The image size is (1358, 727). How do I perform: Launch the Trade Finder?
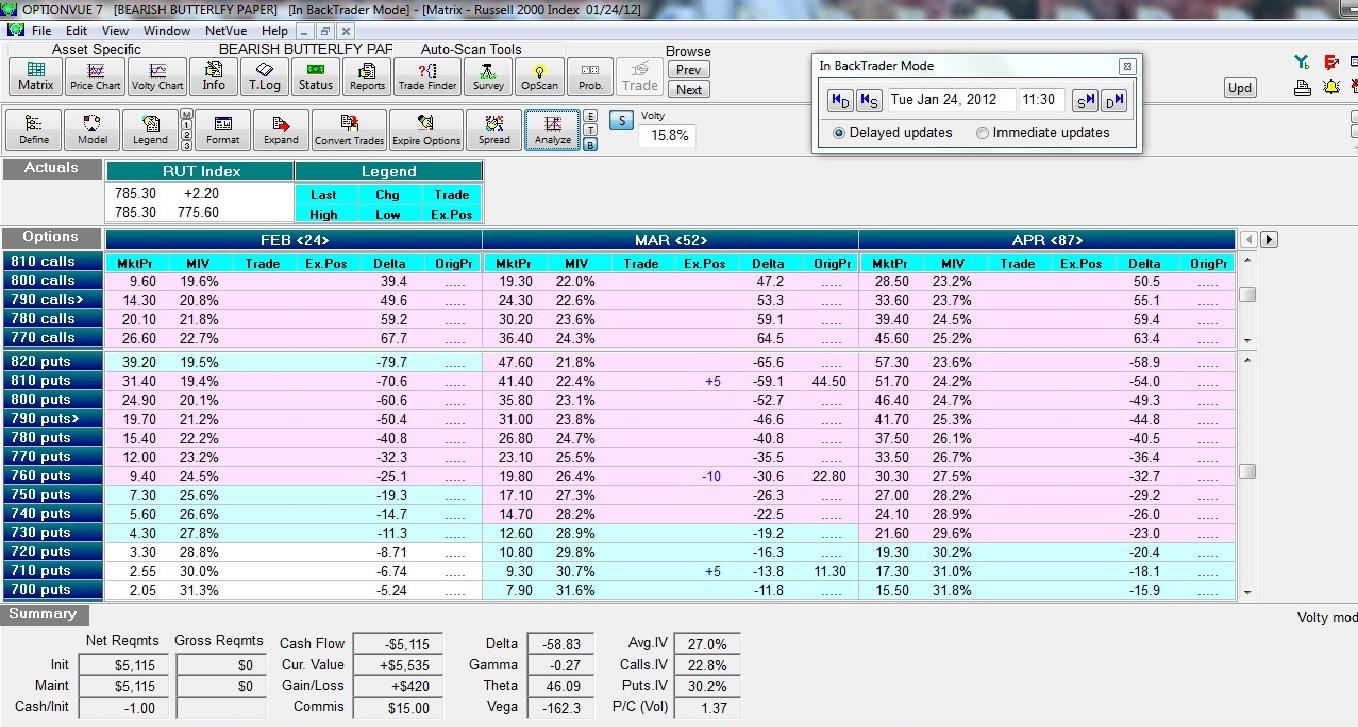(427, 76)
